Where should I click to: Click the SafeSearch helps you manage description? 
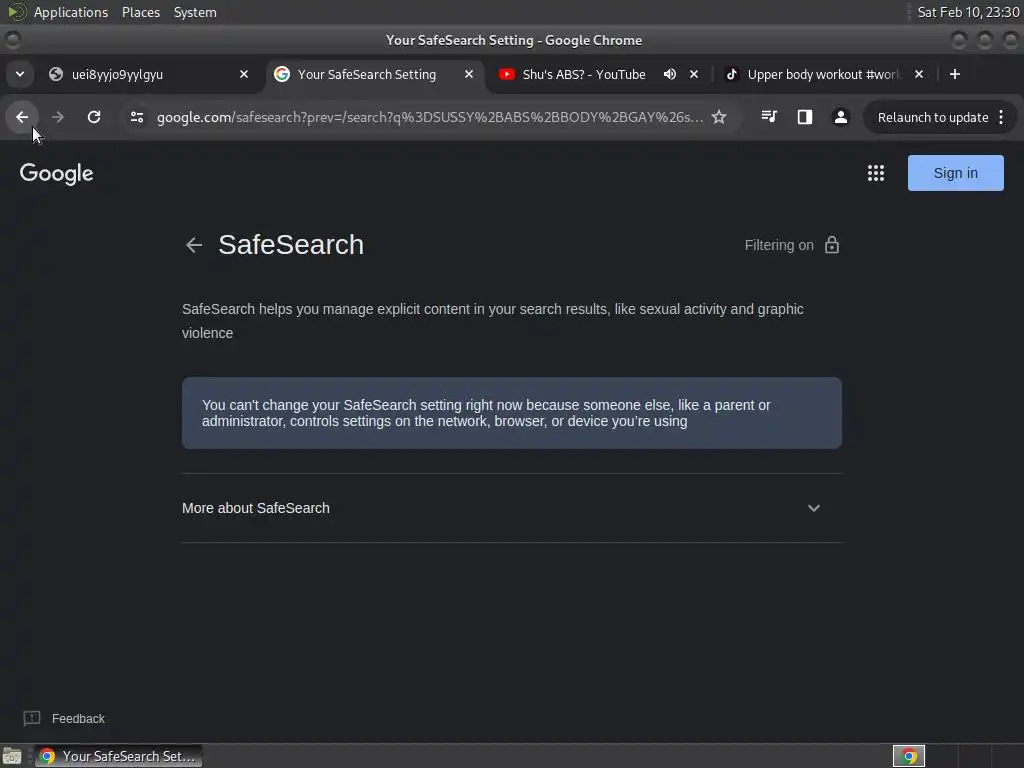pyautogui.click(x=492, y=321)
